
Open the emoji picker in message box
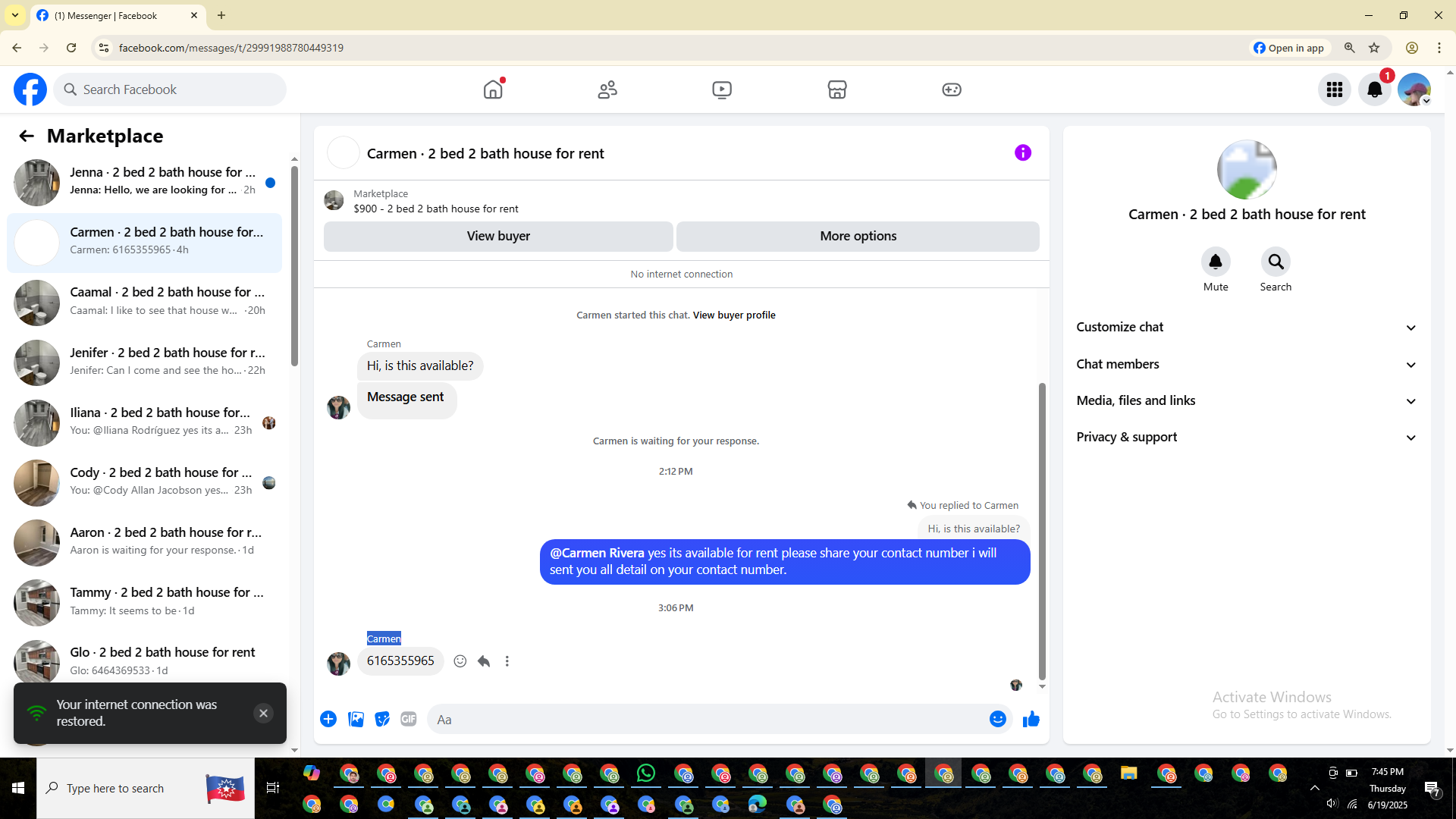998,719
